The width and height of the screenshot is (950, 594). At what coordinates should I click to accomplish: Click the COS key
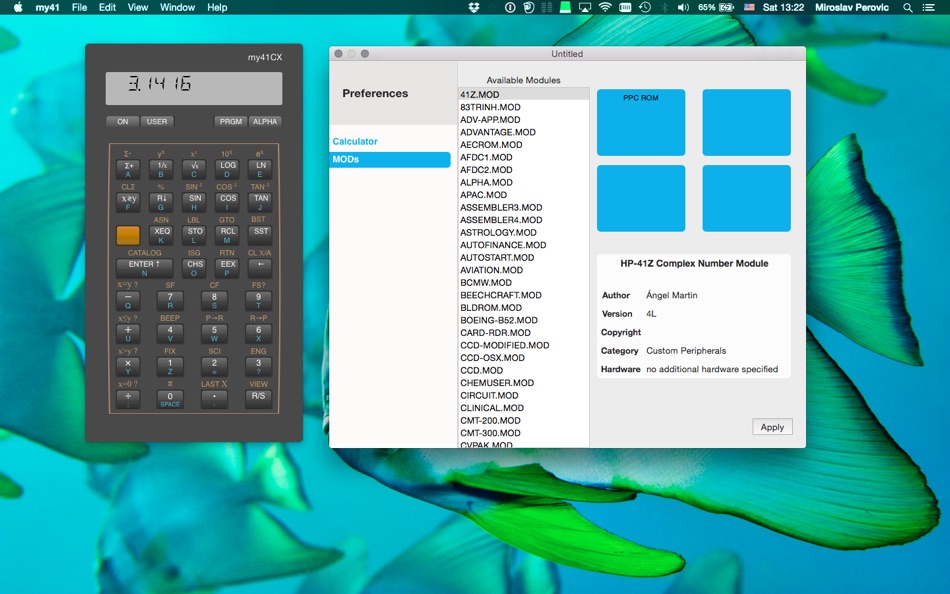pos(228,202)
